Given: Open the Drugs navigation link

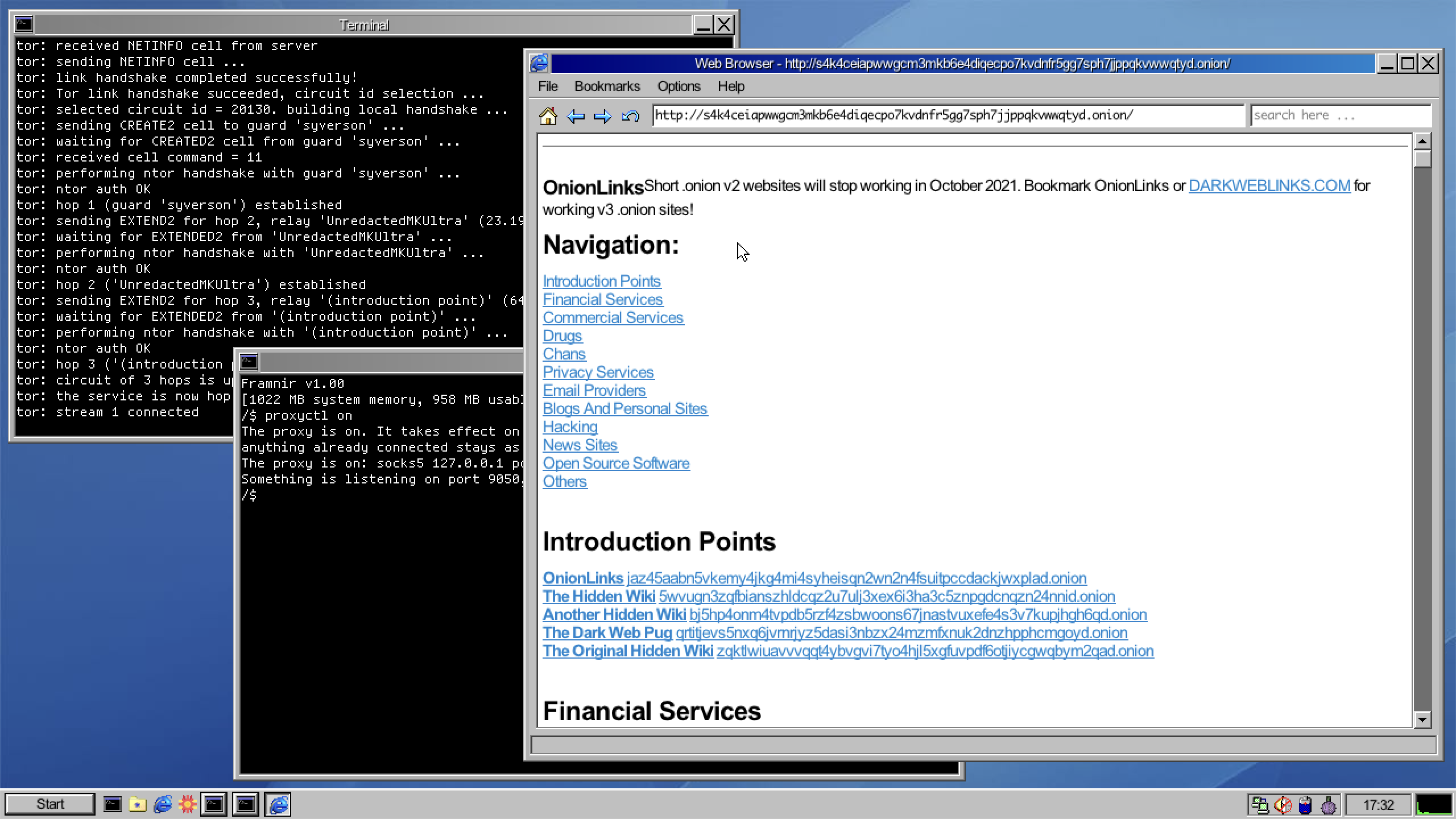Looking at the screenshot, I should (x=562, y=336).
